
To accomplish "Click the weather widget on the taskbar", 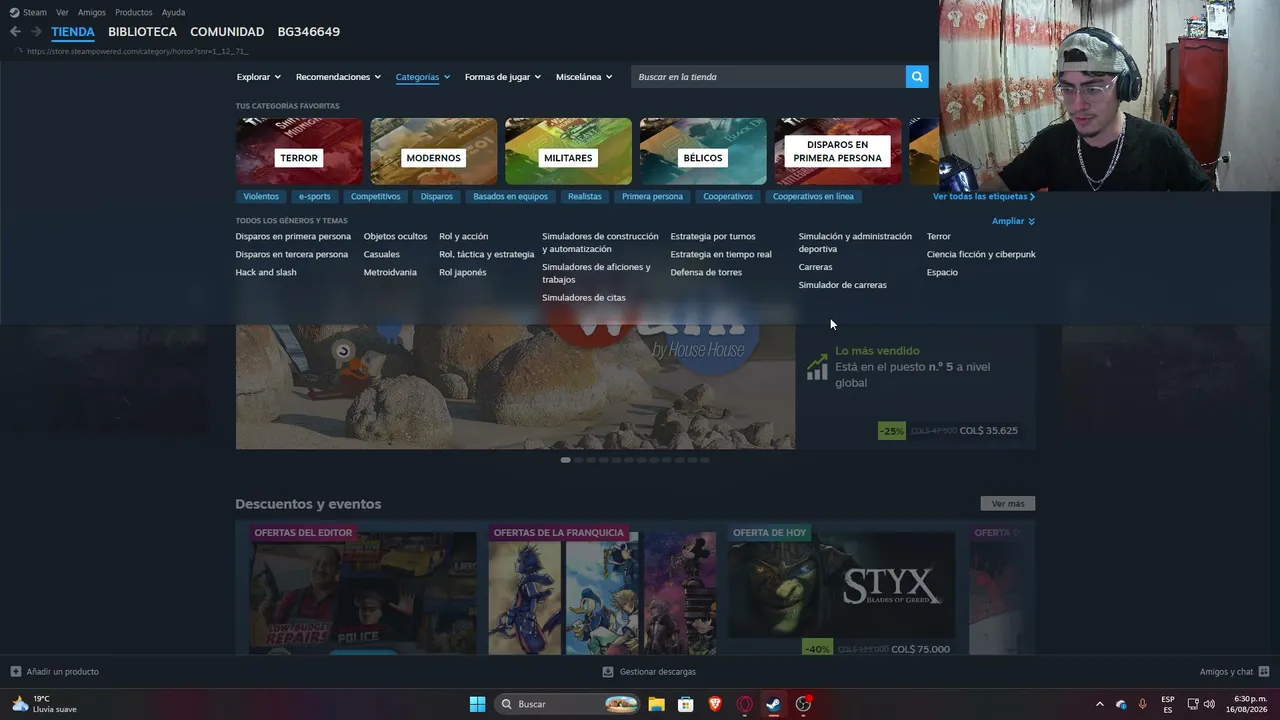I will pos(44,704).
